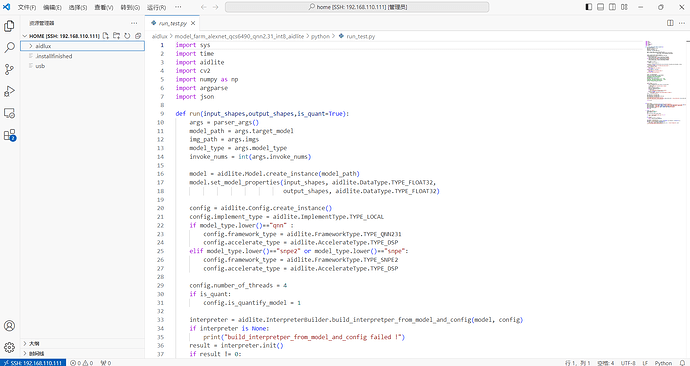Change UTF-8 file encoding
The height and width of the screenshot is (366, 690).
[628, 363]
